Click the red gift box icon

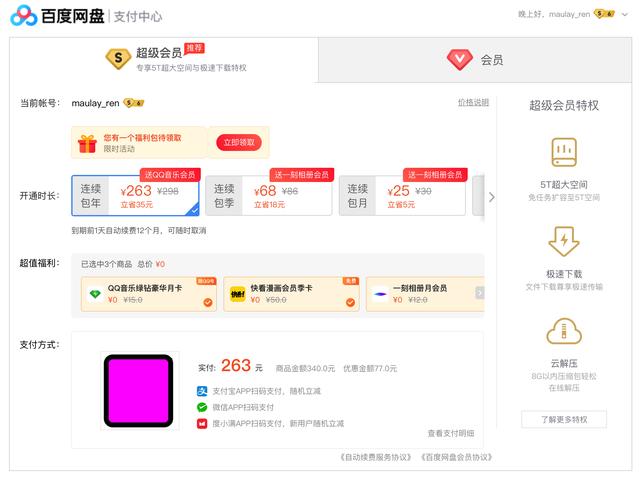(87, 143)
